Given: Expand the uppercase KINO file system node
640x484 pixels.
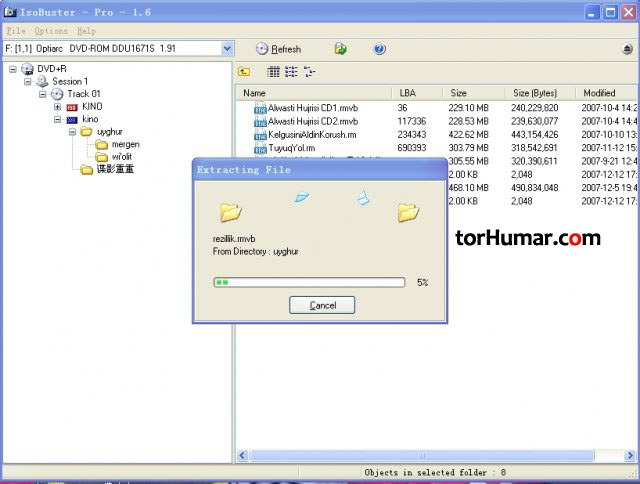Looking at the screenshot, I should [58, 107].
